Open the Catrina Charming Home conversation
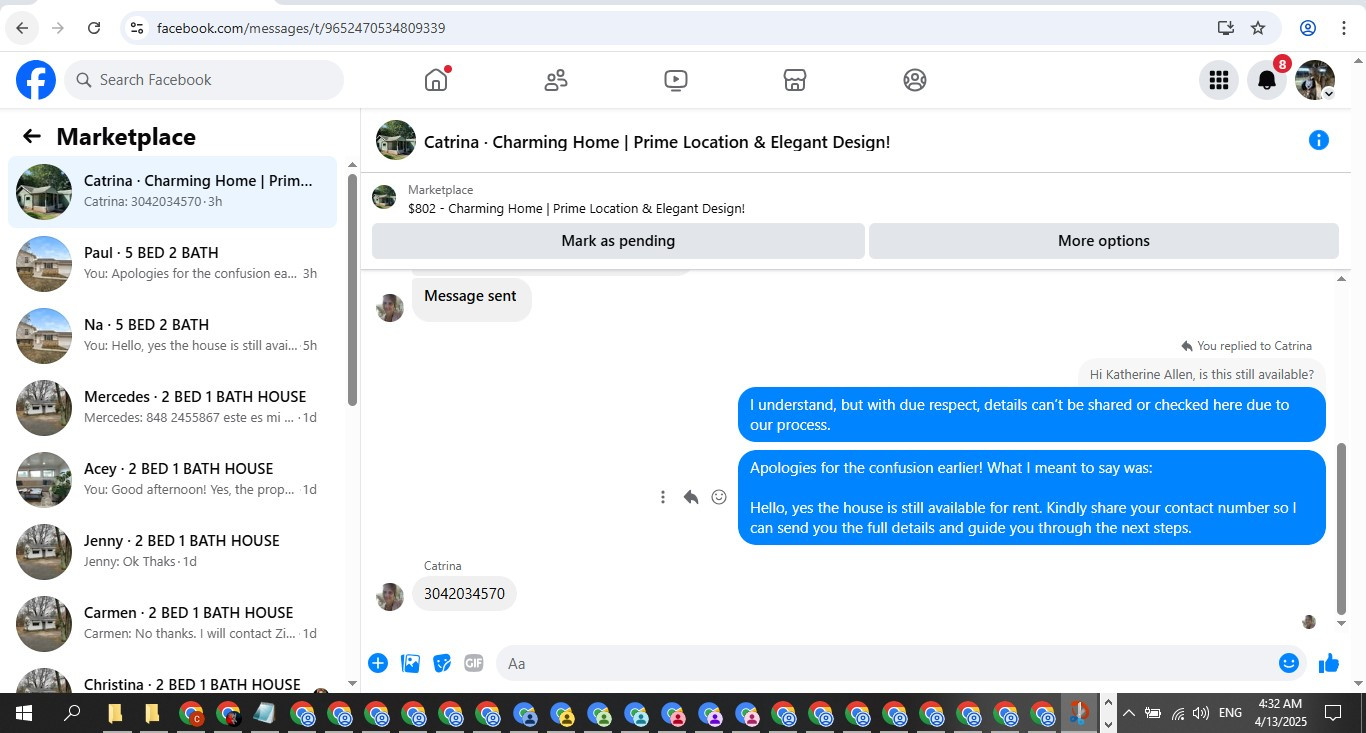1366x733 pixels. click(172, 191)
